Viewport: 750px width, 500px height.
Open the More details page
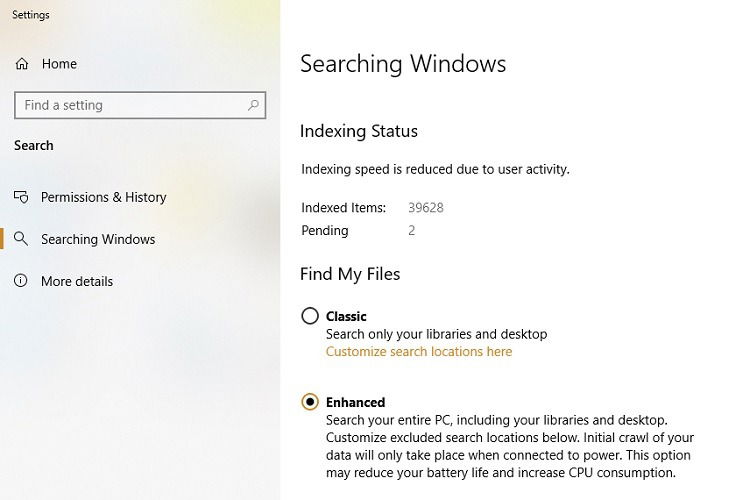[x=77, y=281]
